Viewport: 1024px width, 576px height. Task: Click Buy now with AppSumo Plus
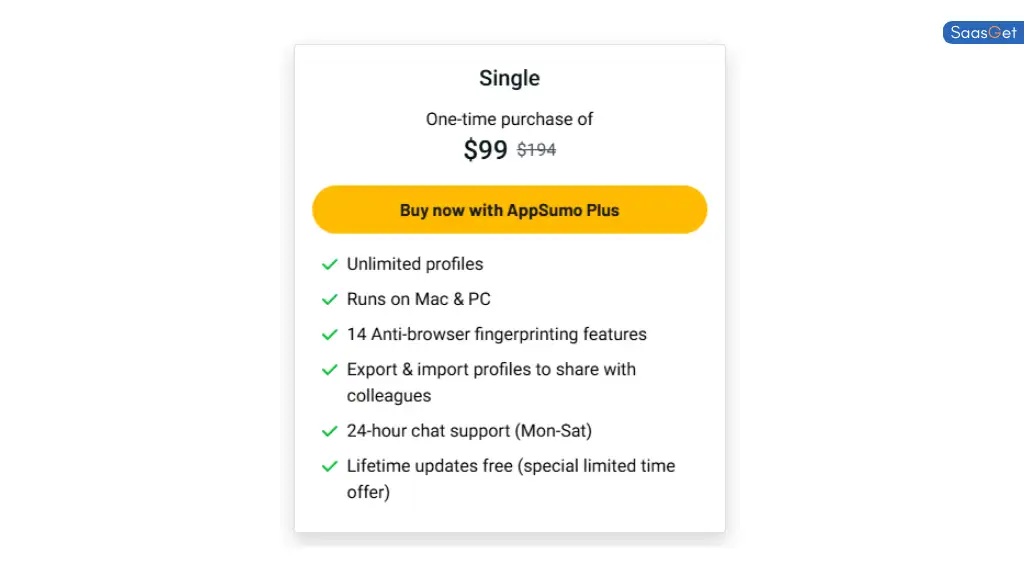coord(509,209)
